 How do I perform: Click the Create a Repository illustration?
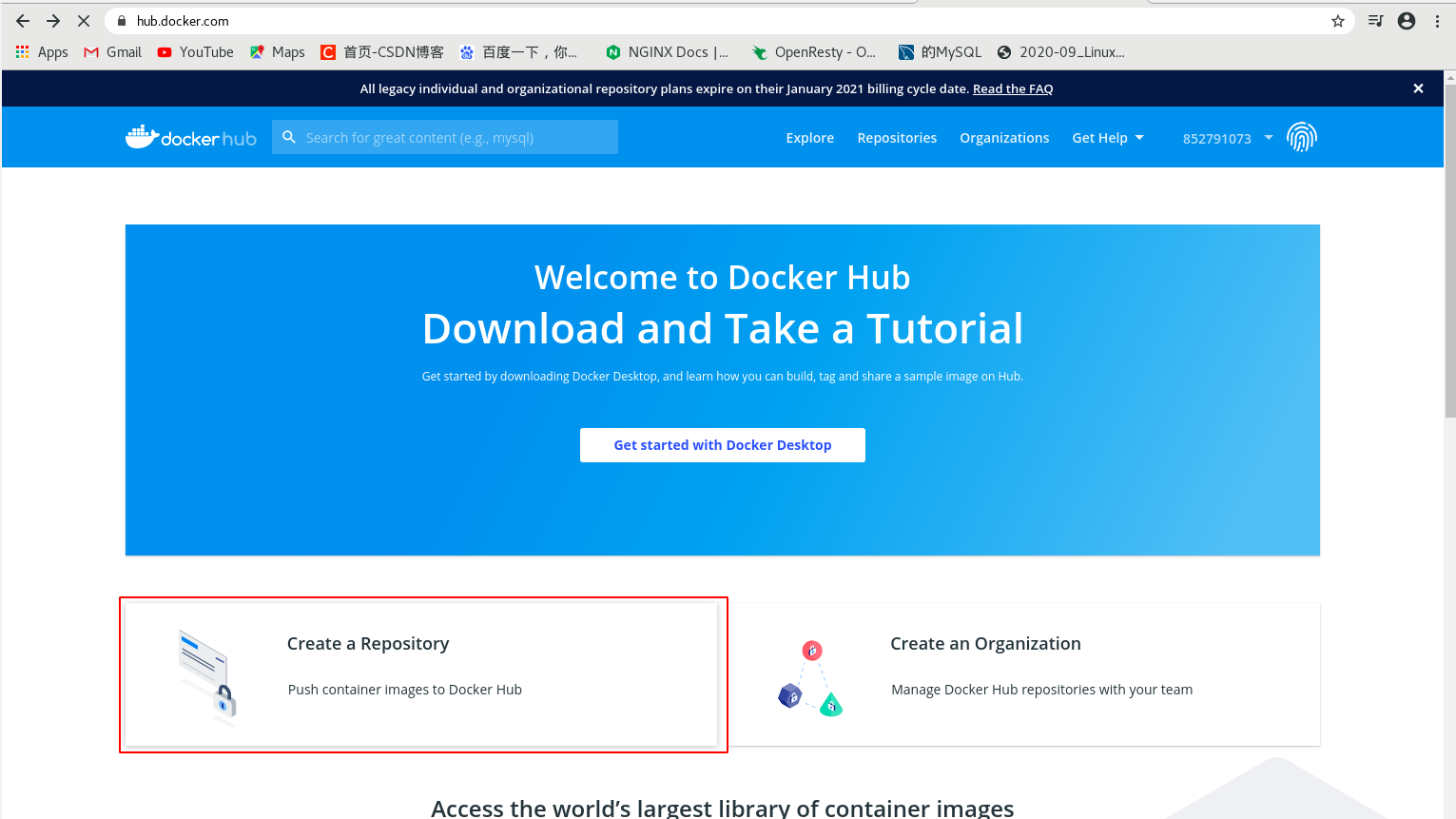tap(207, 677)
